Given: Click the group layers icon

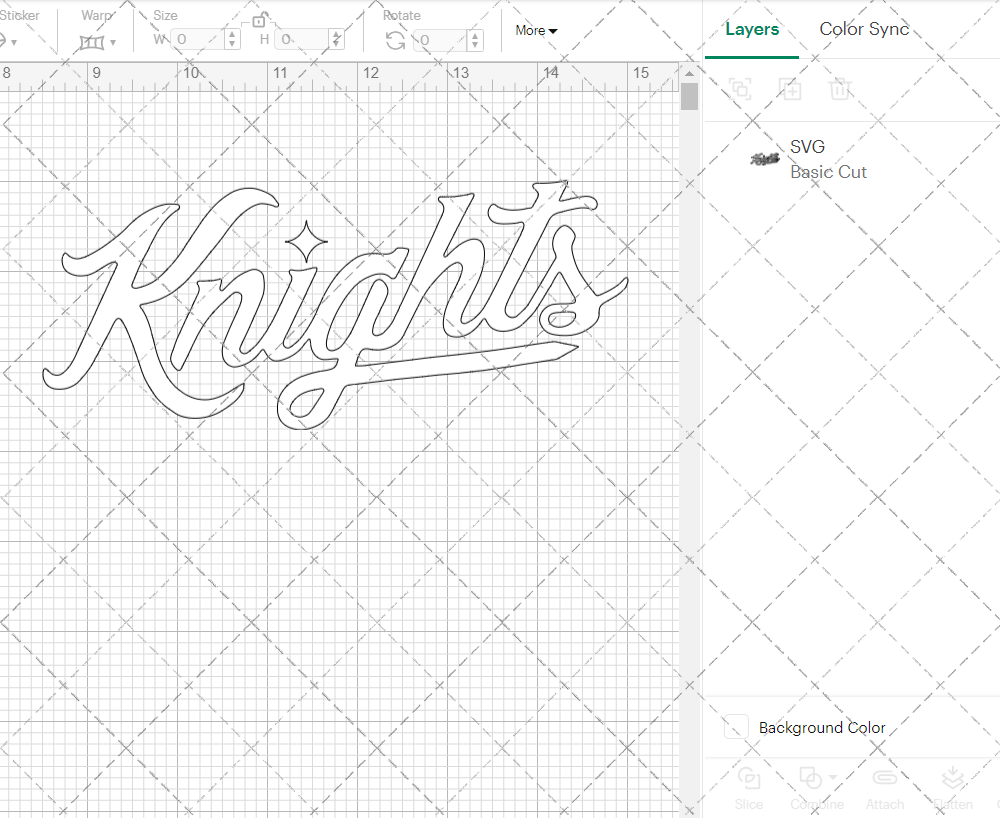Looking at the screenshot, I should 740,89.
